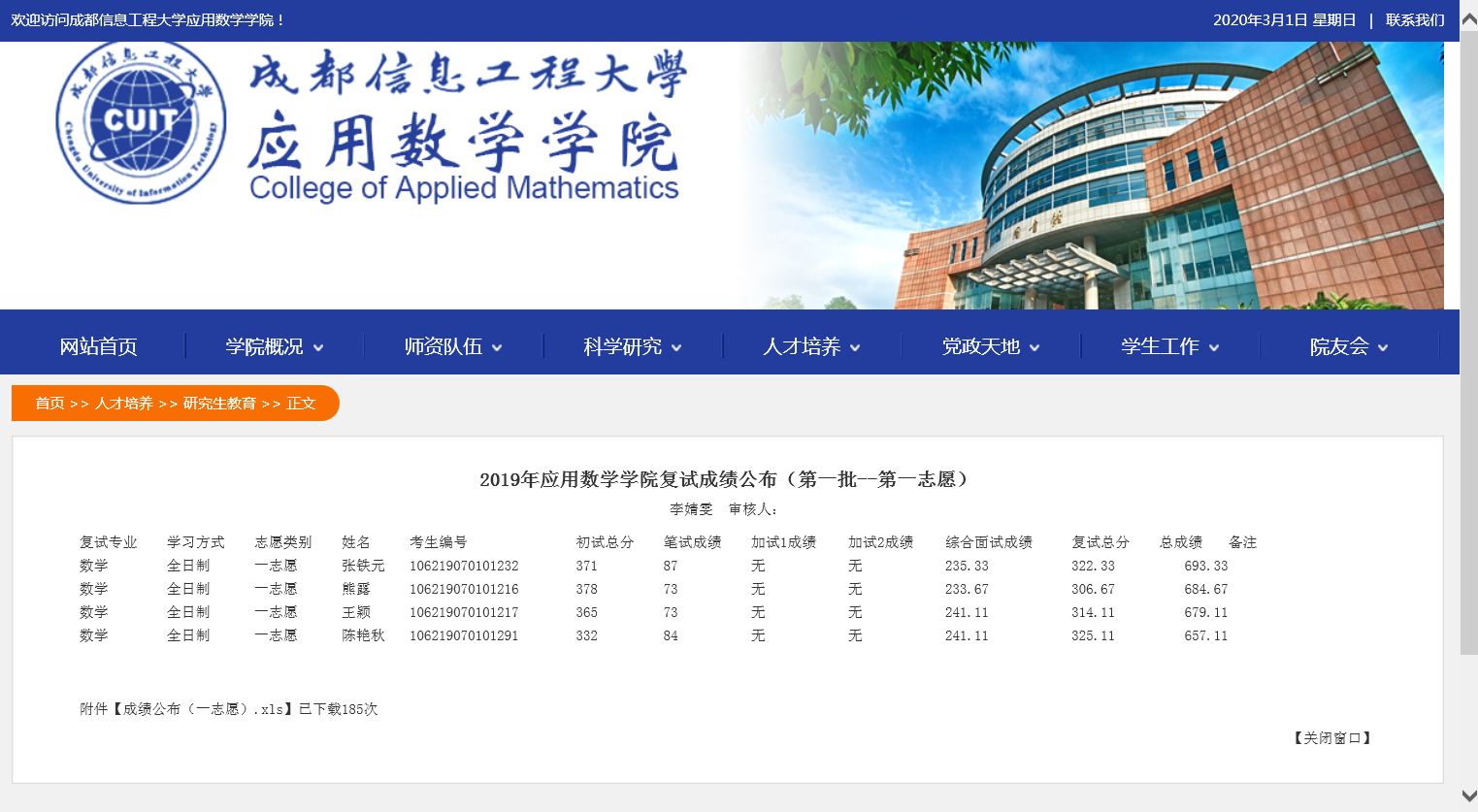Download the 成绩公布（一志愿）.xls attachment

[203, 709]
